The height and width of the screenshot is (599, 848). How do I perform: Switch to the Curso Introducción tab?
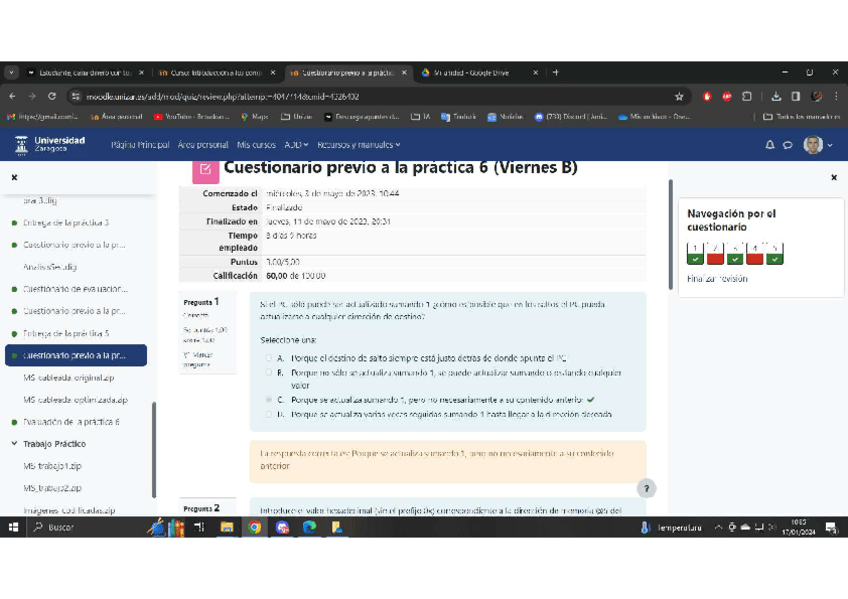[216, 72]
